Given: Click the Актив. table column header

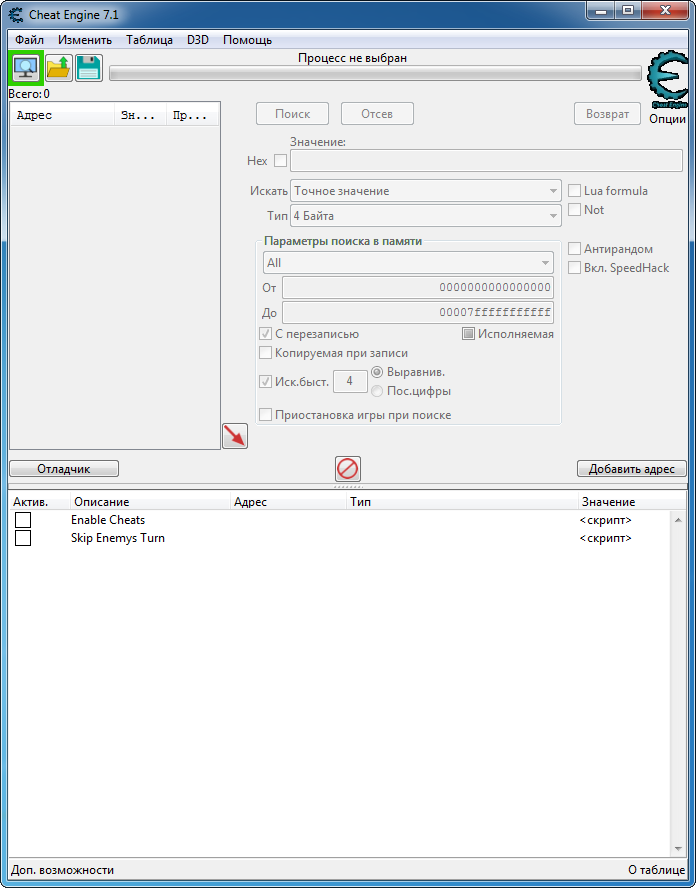Looking at the screenshot, I should 39,502.
